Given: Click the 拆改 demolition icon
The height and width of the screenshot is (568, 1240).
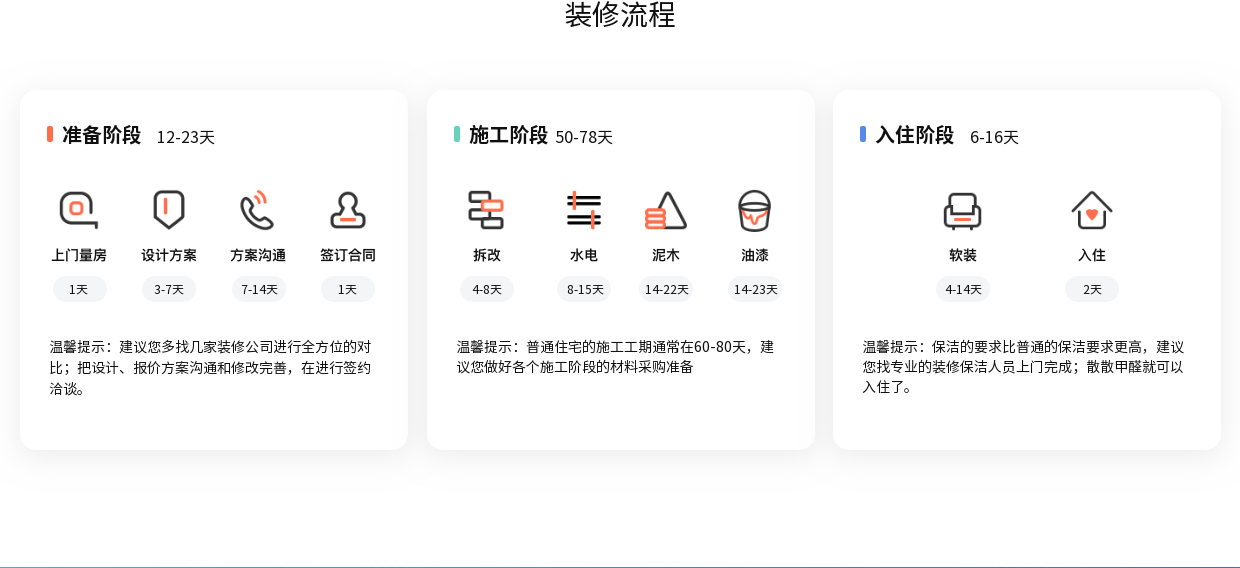Looking at the screenshot, I should 486,210.
